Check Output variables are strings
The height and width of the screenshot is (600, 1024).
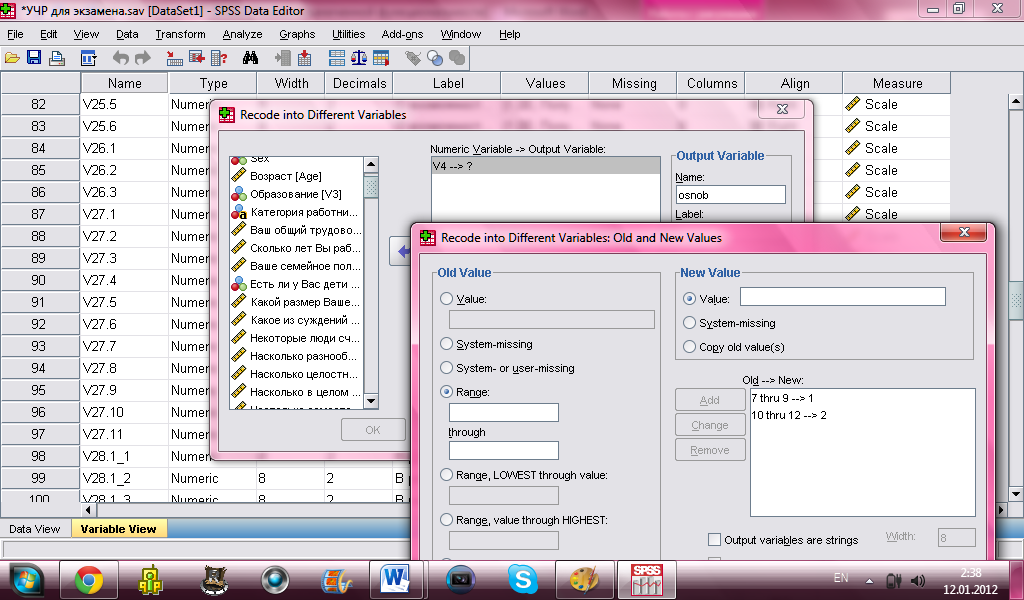point(714,539)
